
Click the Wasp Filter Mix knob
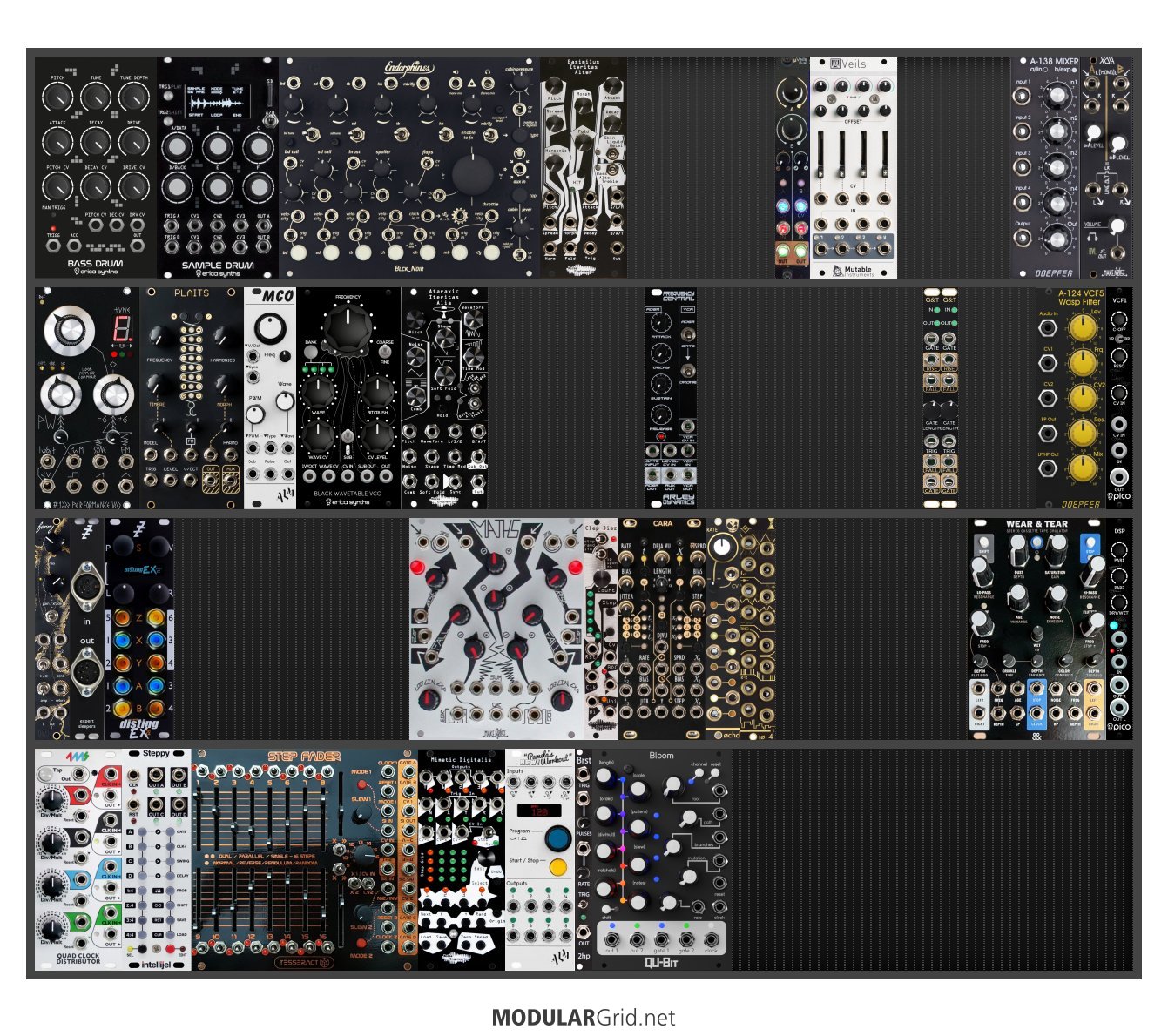coord(1082,468)
